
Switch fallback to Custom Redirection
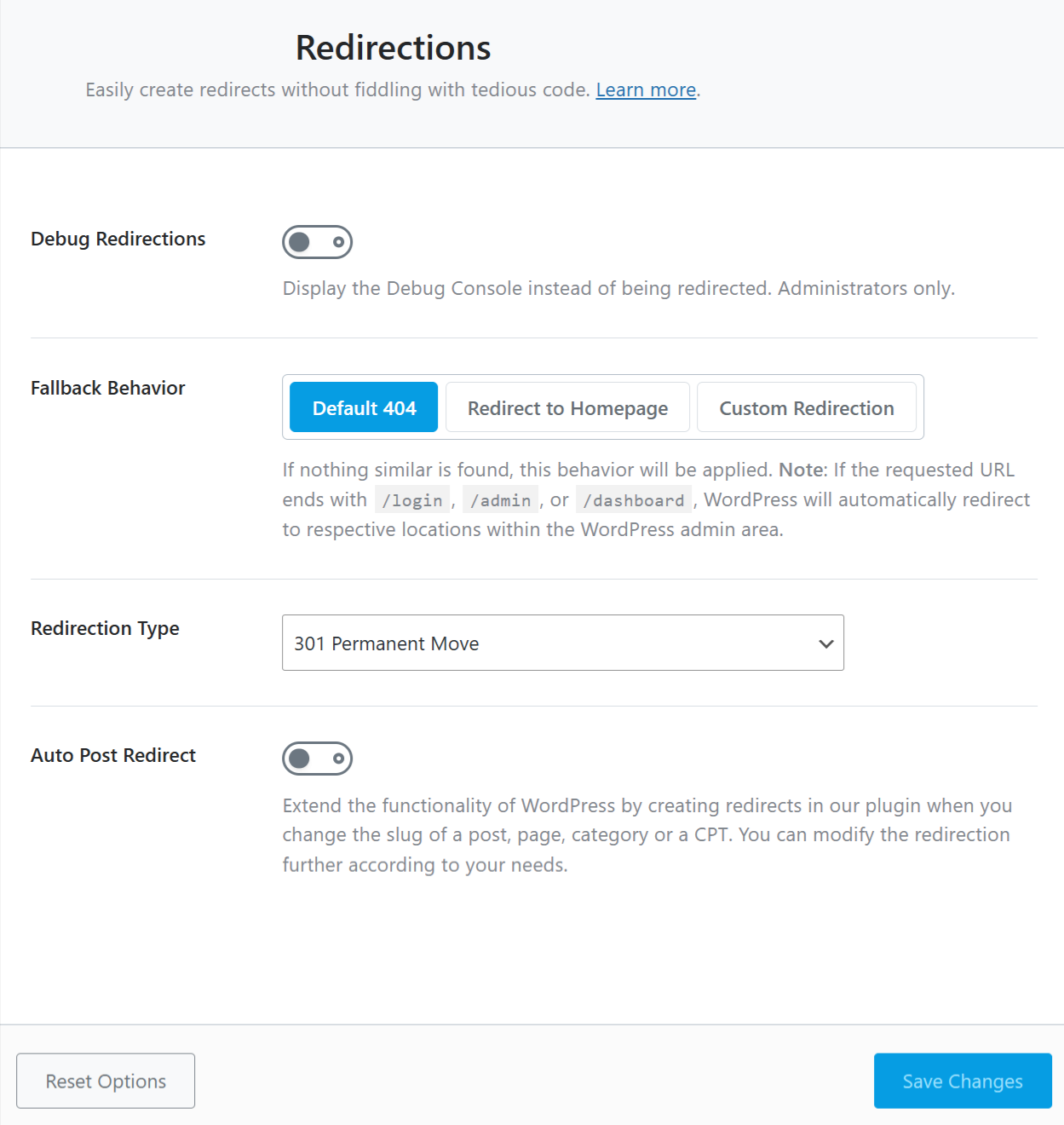[x=806, y=408]
